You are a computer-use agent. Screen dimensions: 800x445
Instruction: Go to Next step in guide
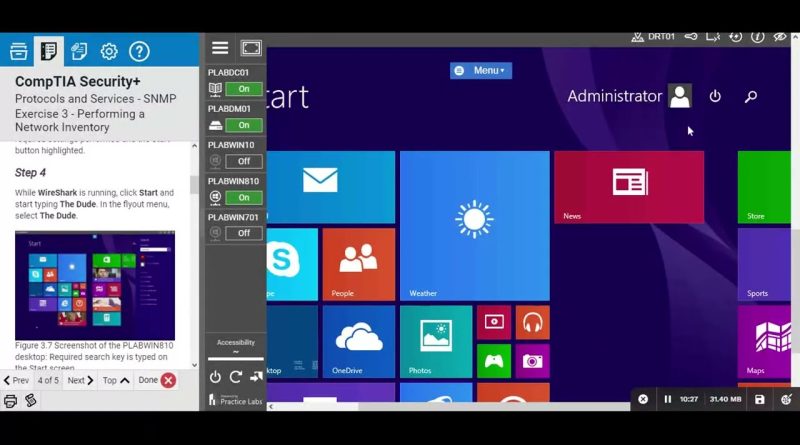[x=81, y=380]
